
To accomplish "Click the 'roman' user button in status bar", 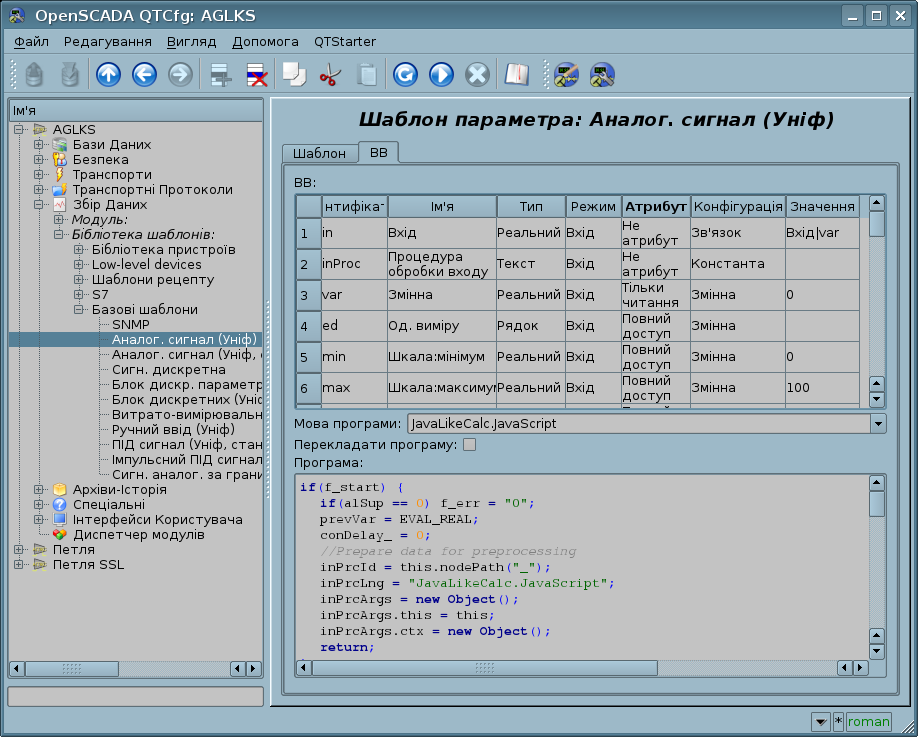I will (x=868, y=721).
